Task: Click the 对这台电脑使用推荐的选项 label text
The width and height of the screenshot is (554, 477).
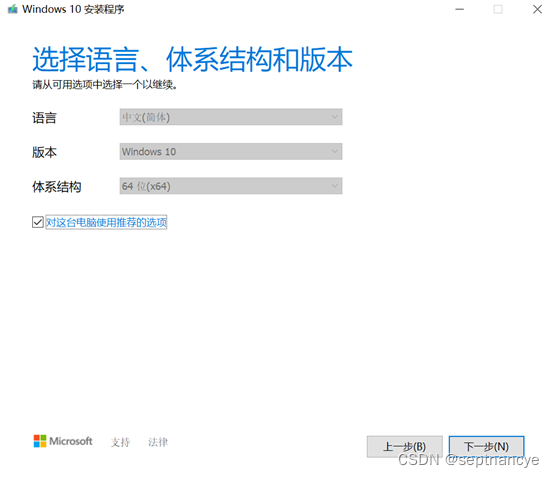Action: pos(106,222)
